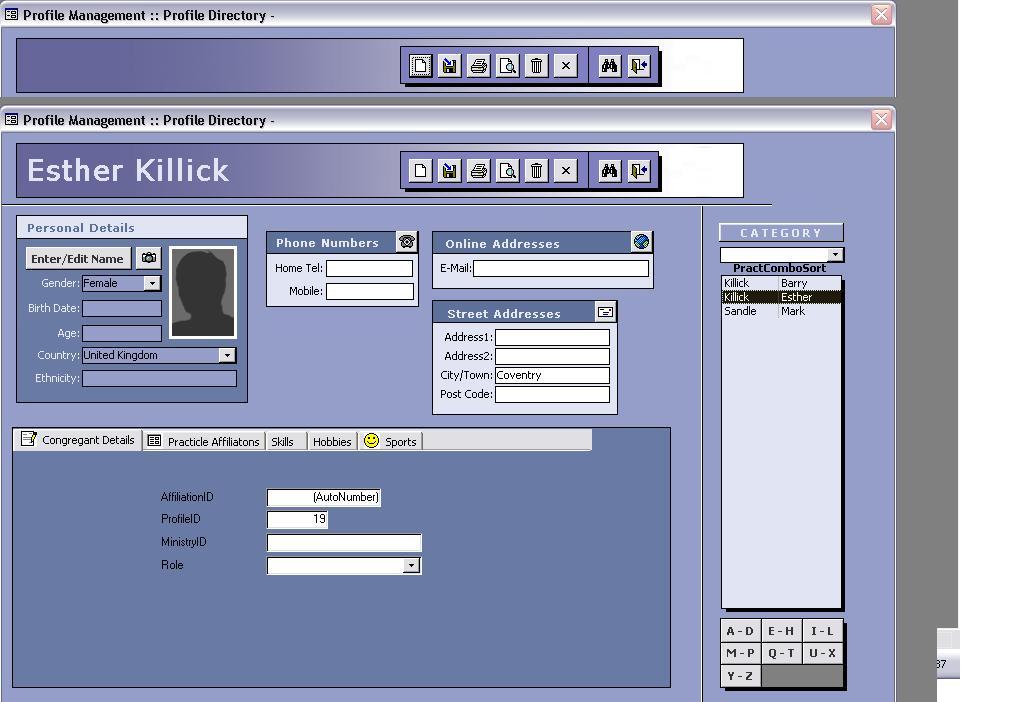Click New record icon in back window toolbar
The width and height of the screenshot is (1024, 702).
click(421, 66)
